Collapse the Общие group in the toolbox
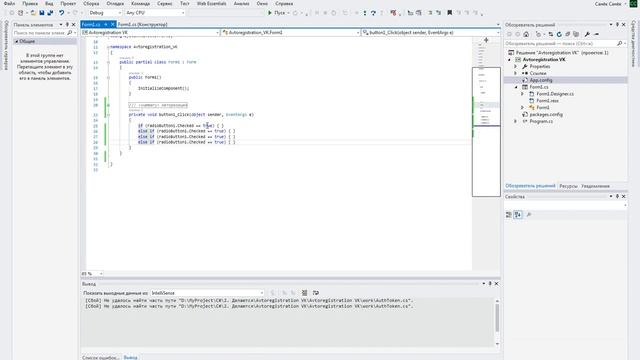Image resolution: width=640 pixels, height=360 pixels. click(x=17, y=41)
